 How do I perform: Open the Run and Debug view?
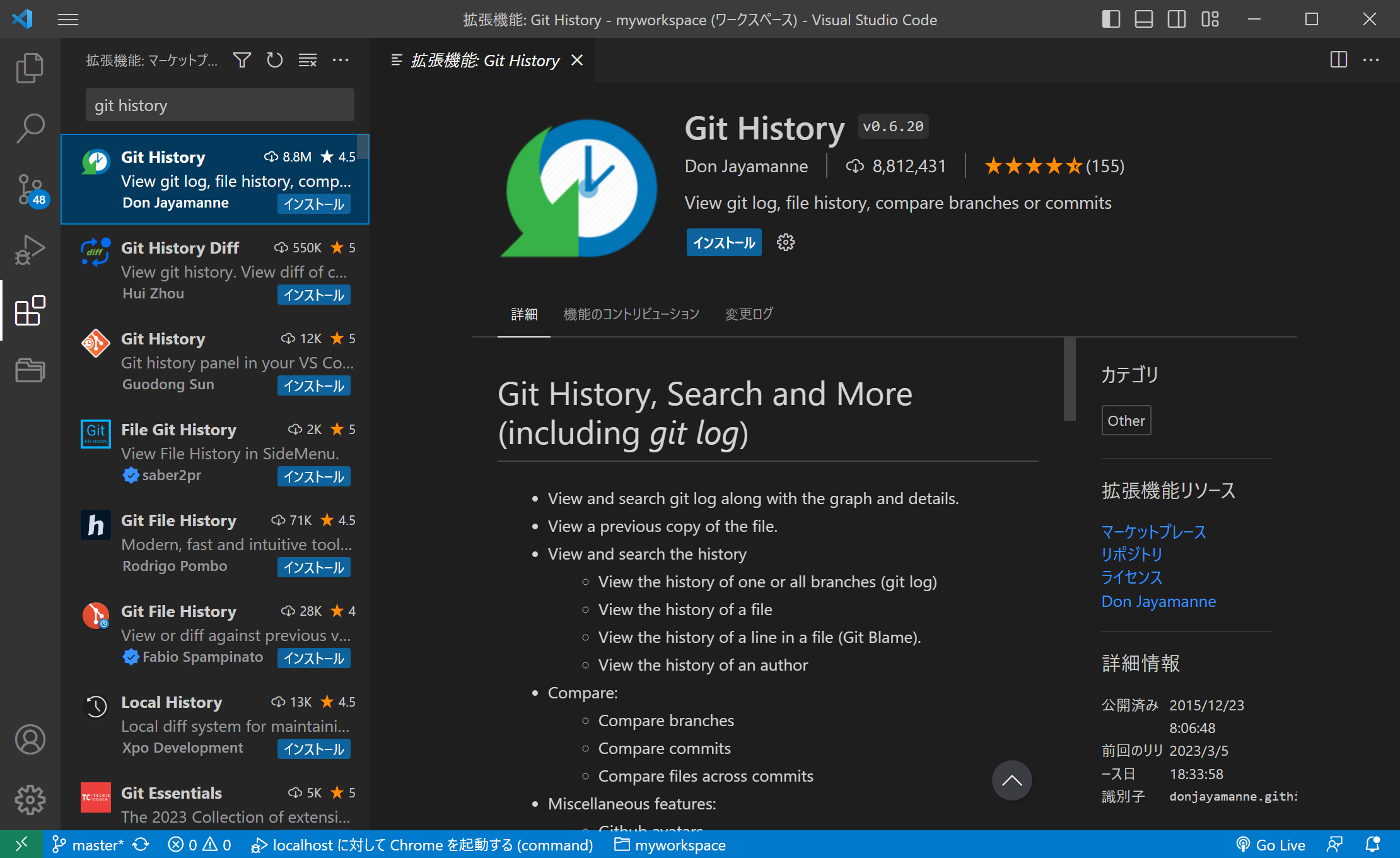[30, 250]
